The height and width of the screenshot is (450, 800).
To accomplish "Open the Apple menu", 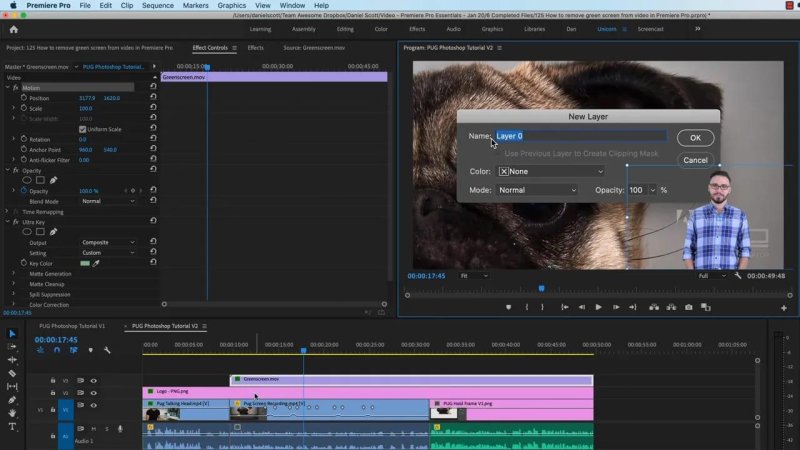I will tap(13, 5).
